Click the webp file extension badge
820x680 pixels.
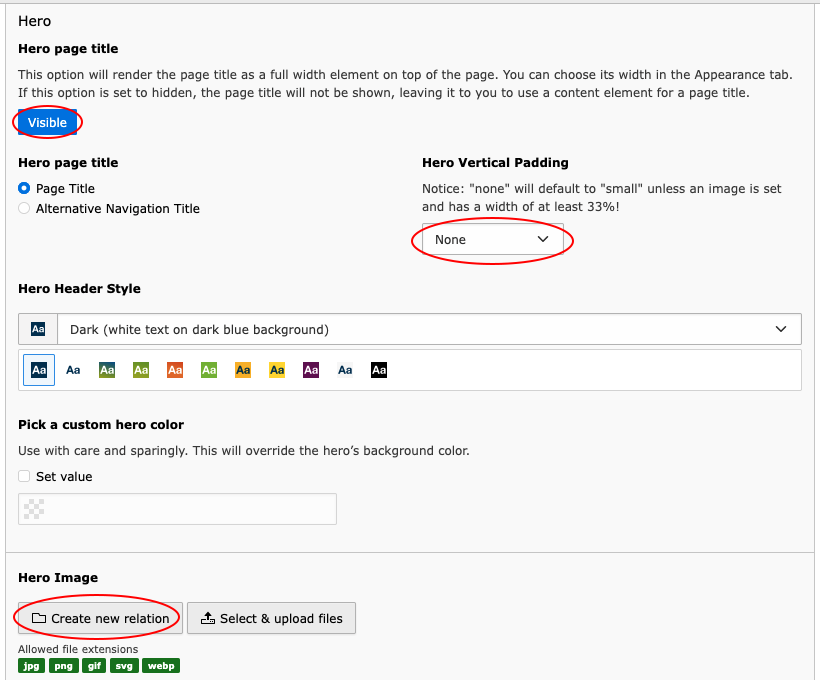[161, 665]
